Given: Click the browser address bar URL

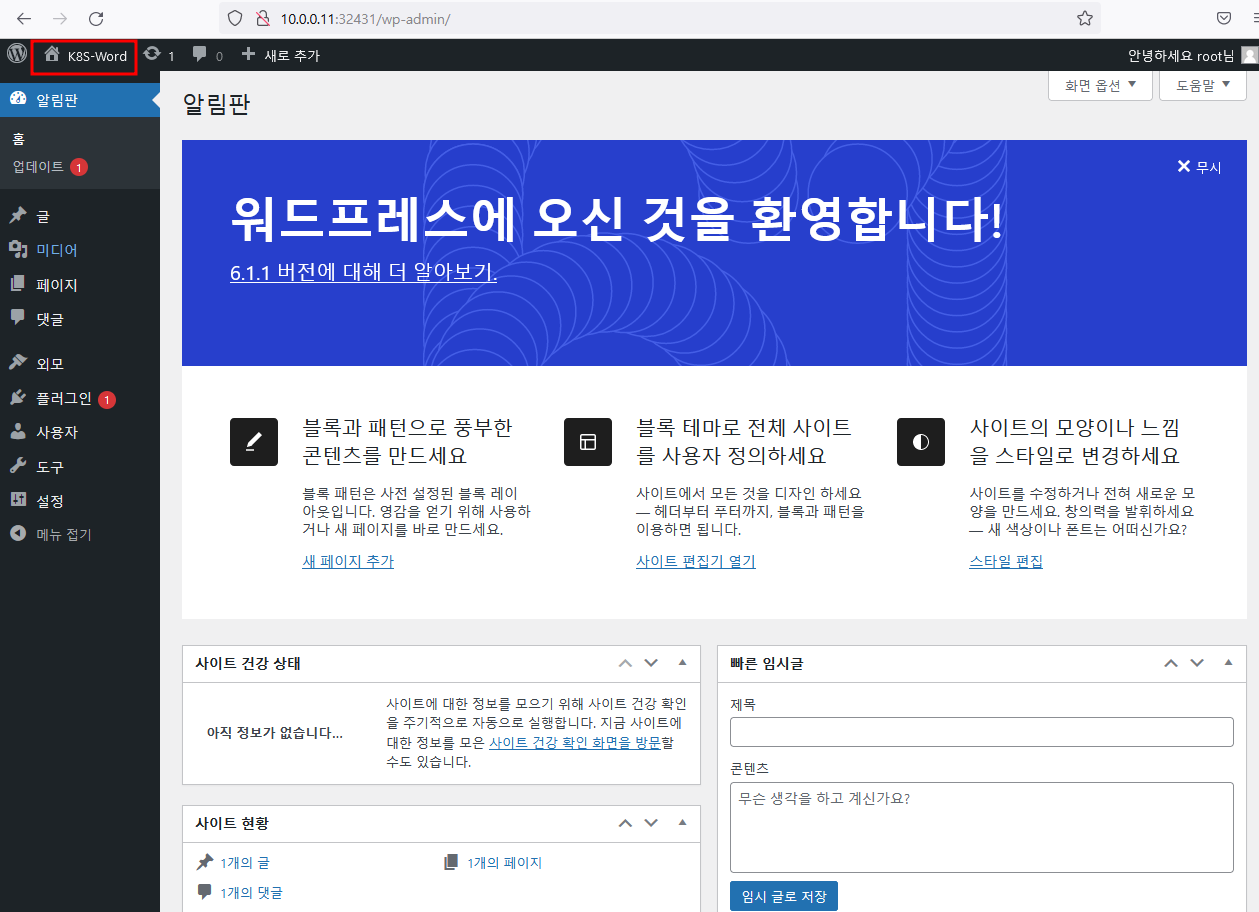Looking at the screenshot, I should pyautogui.click(x=364, y=18).
